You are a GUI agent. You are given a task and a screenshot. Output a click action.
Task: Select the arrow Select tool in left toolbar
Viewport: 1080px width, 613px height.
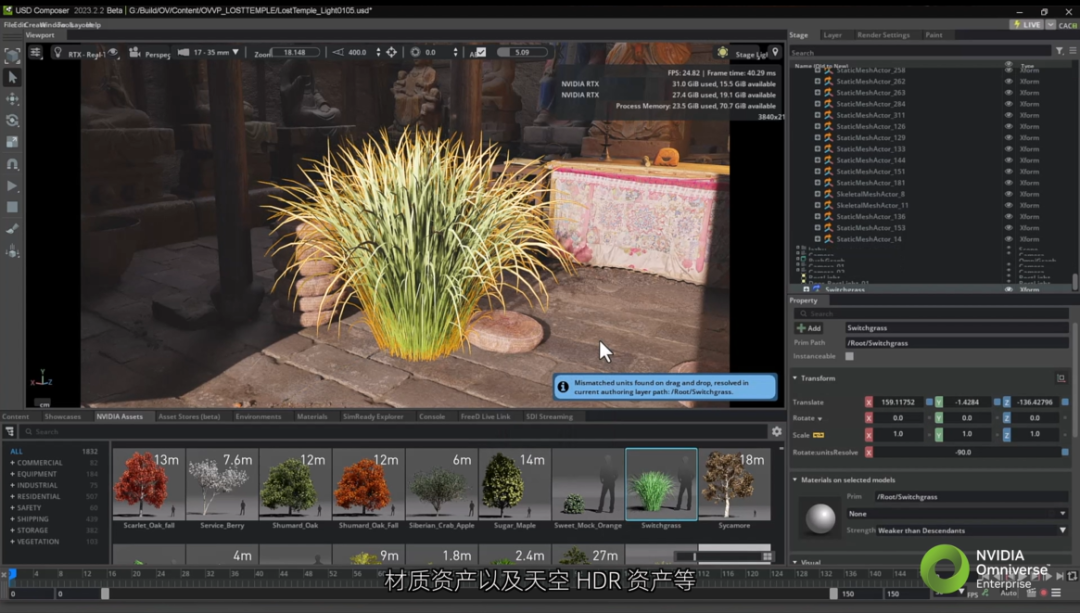12,77
